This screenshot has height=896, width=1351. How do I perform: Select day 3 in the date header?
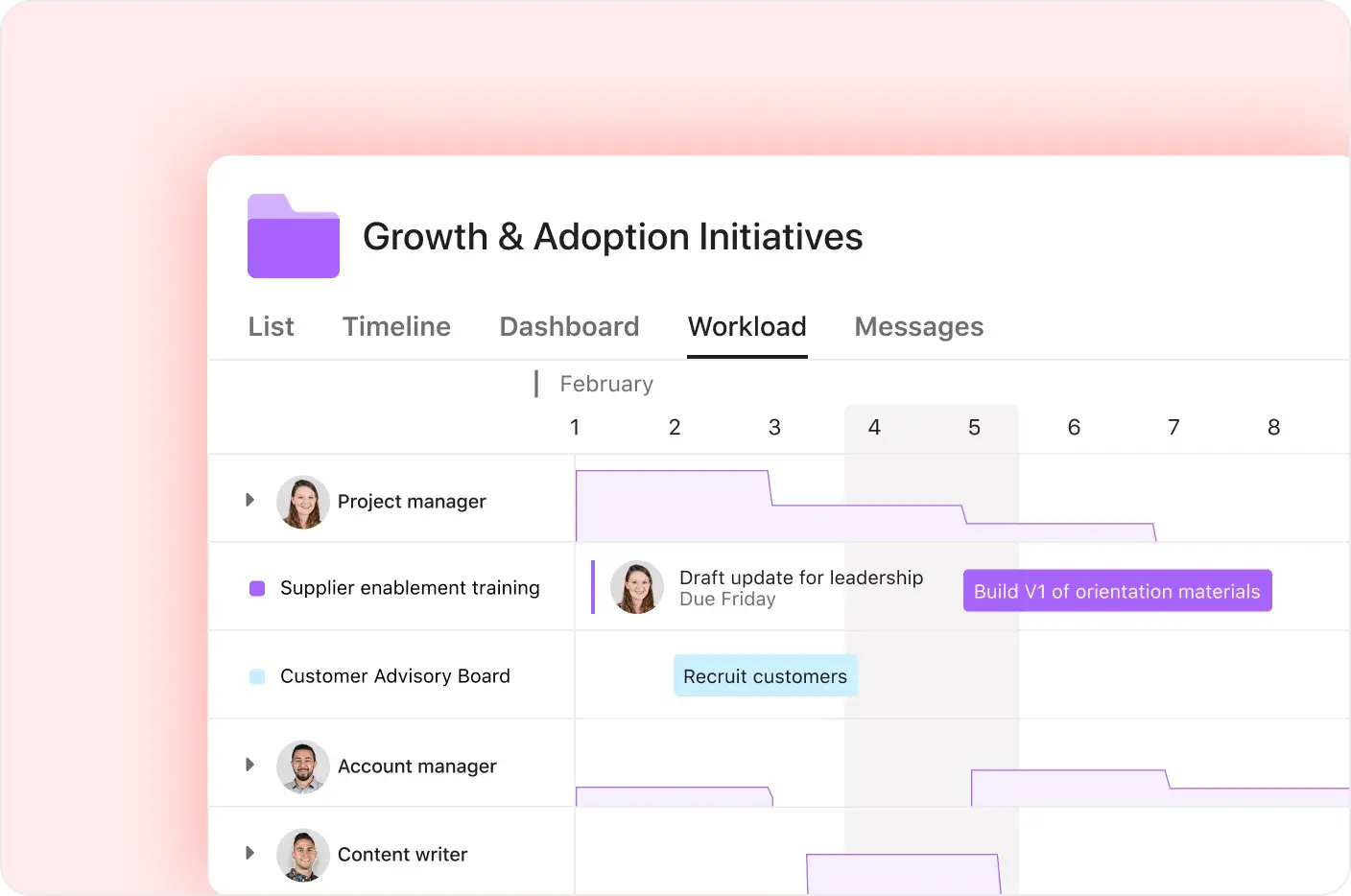coord(774,427)
